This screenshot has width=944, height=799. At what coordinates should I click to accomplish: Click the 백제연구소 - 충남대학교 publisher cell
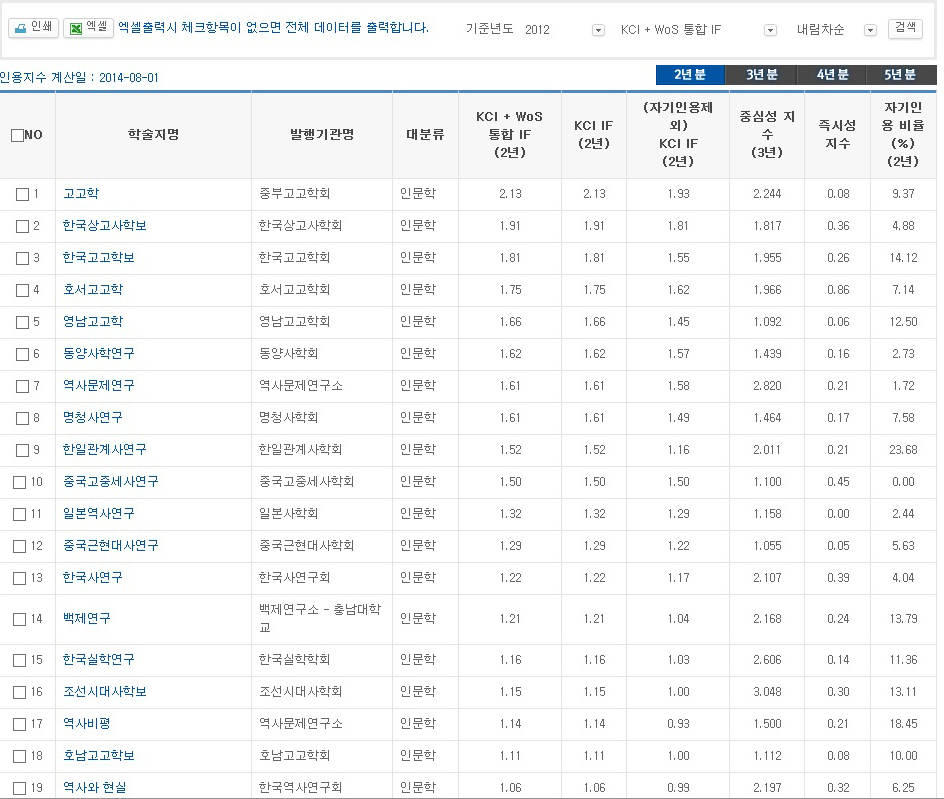pyautogui.click(x=320, y=618)
